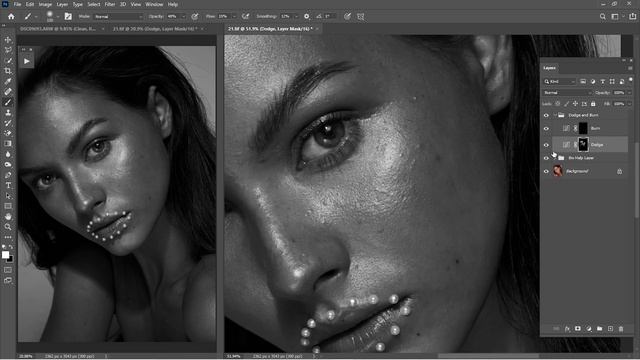
Task: Click the play button on left preview
Action: pos(27,61)
